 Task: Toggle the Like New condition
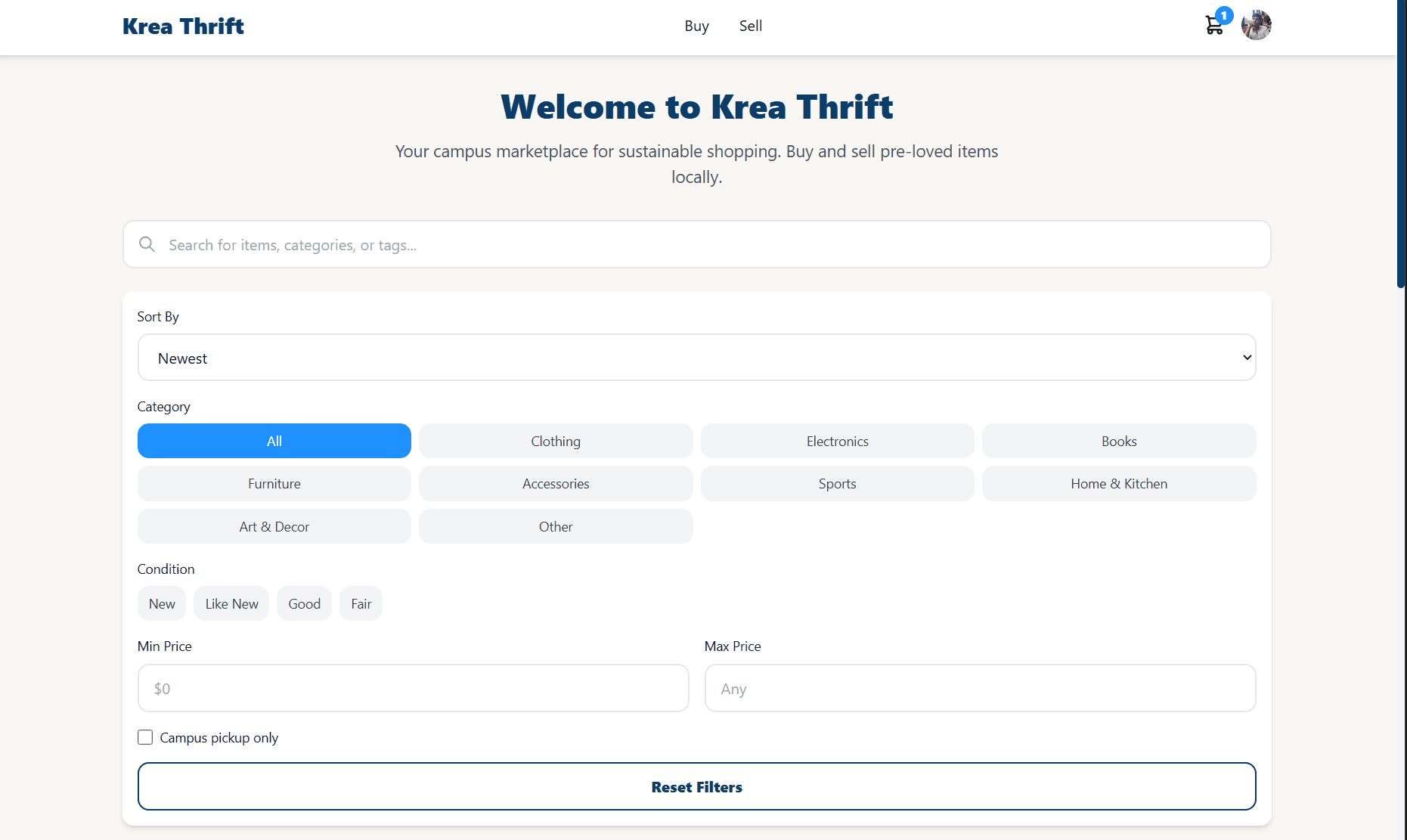point(231,603)
